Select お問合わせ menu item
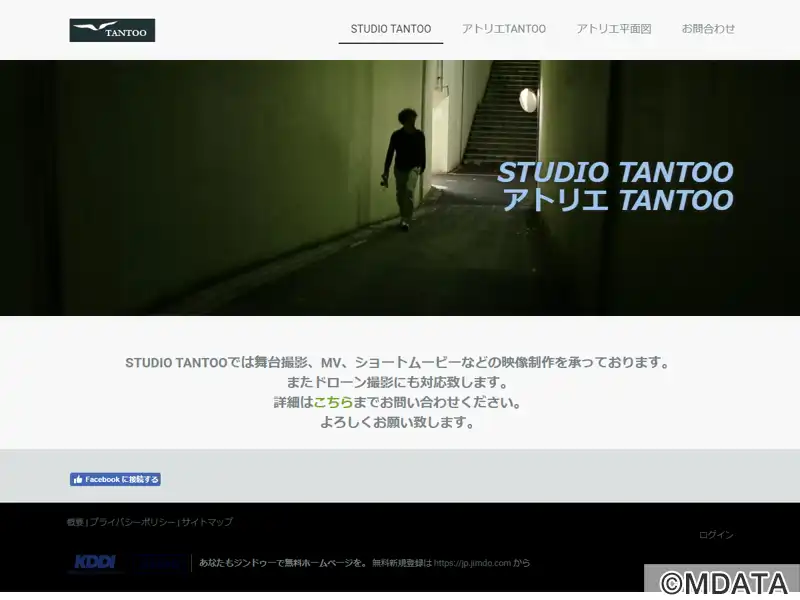 click(x=708, y=29)
